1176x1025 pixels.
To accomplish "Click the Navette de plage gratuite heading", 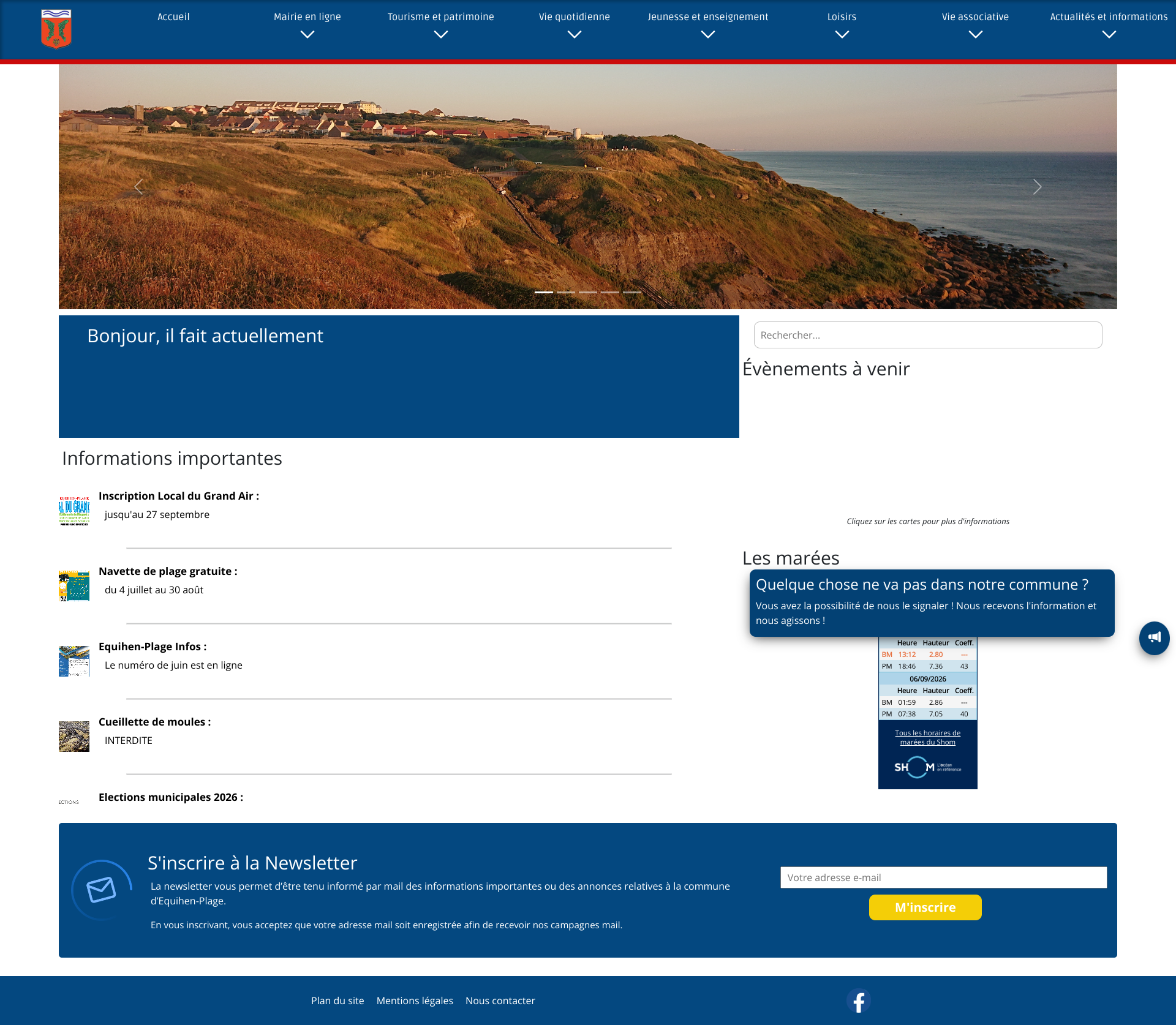I will pyautogui.click(x=168, y=571).
